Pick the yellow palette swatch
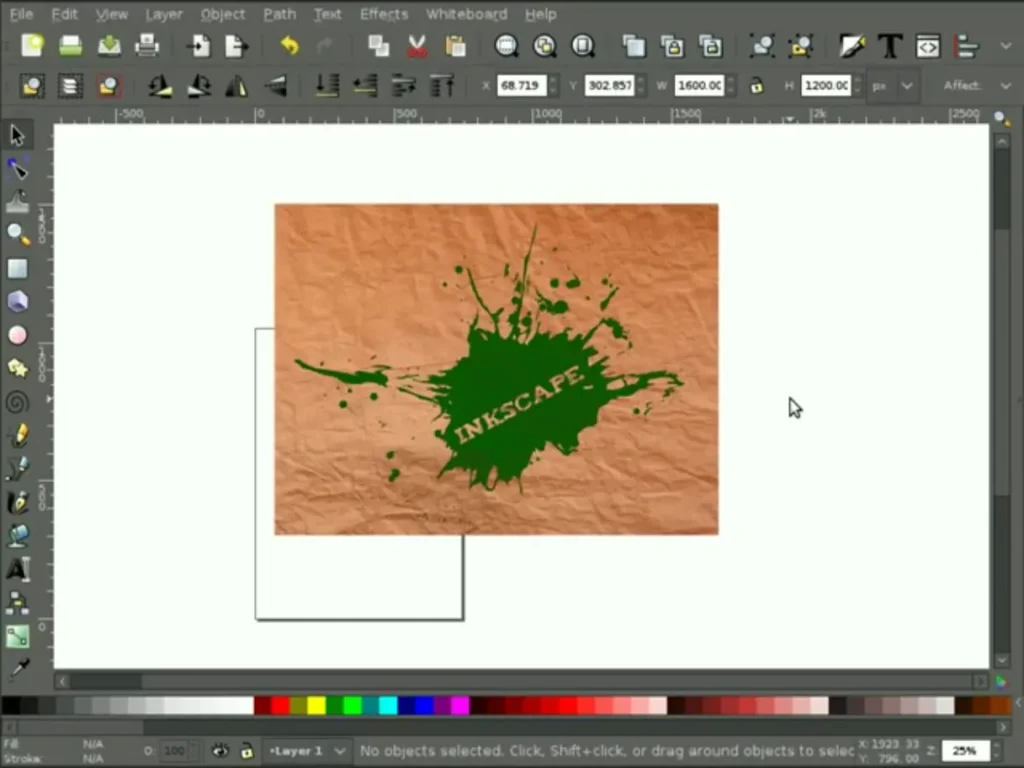This screenshot has height=768, width=1024. (316, 705)
